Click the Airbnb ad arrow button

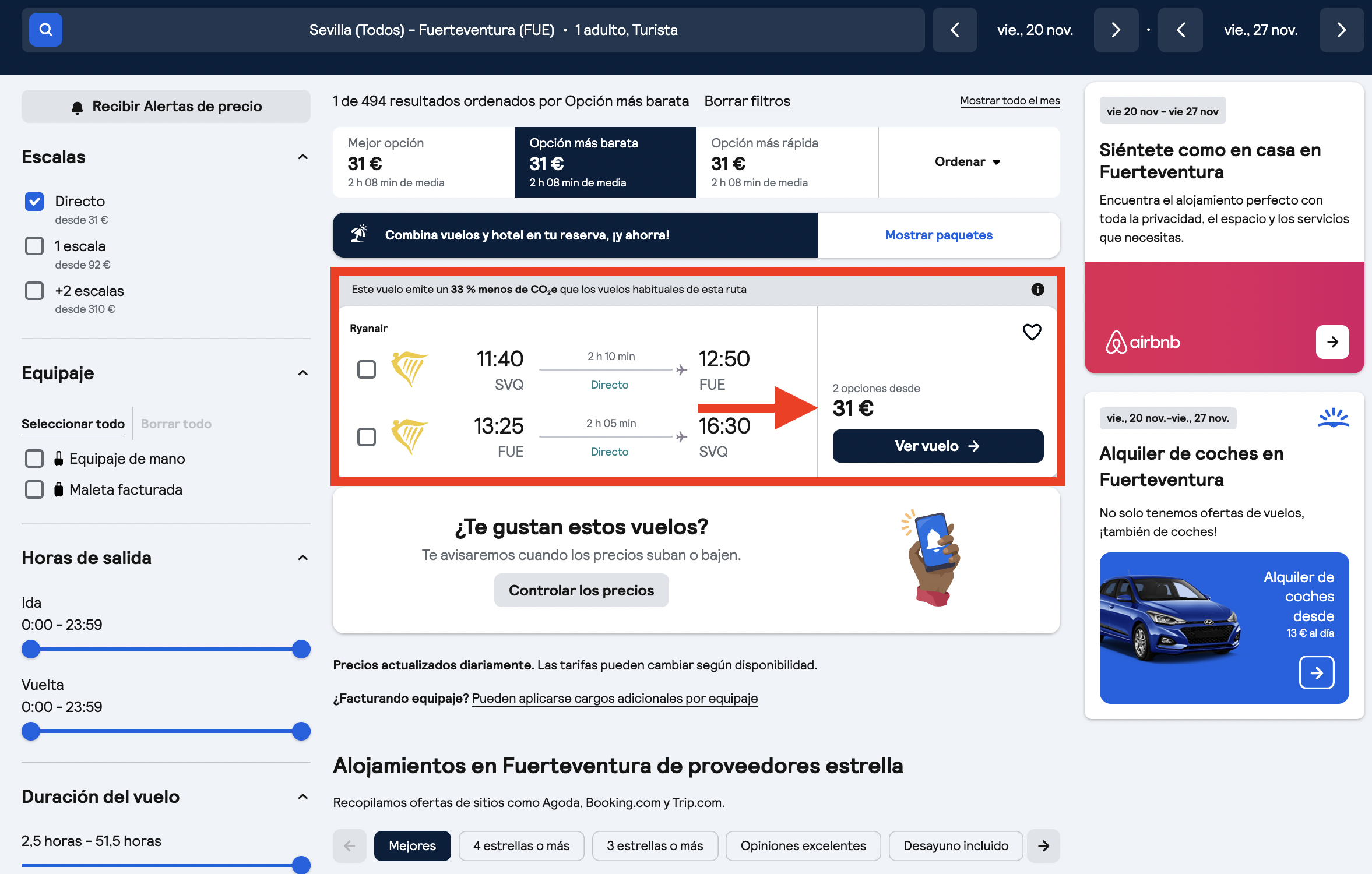pyautogui.click(x=1332, y=342)
